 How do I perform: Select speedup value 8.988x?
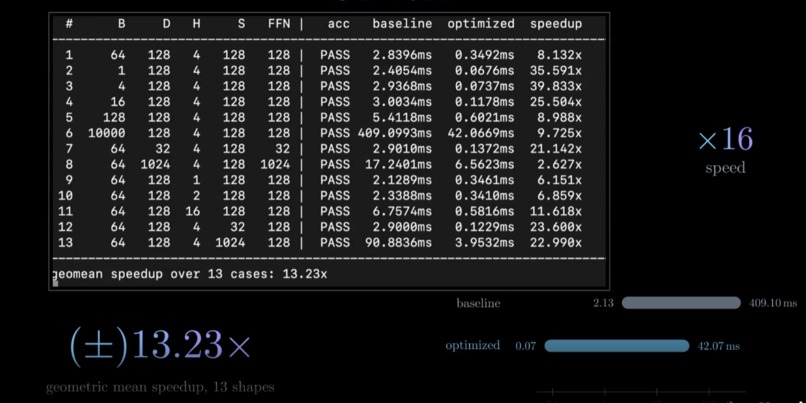click(x=560, y=118)
